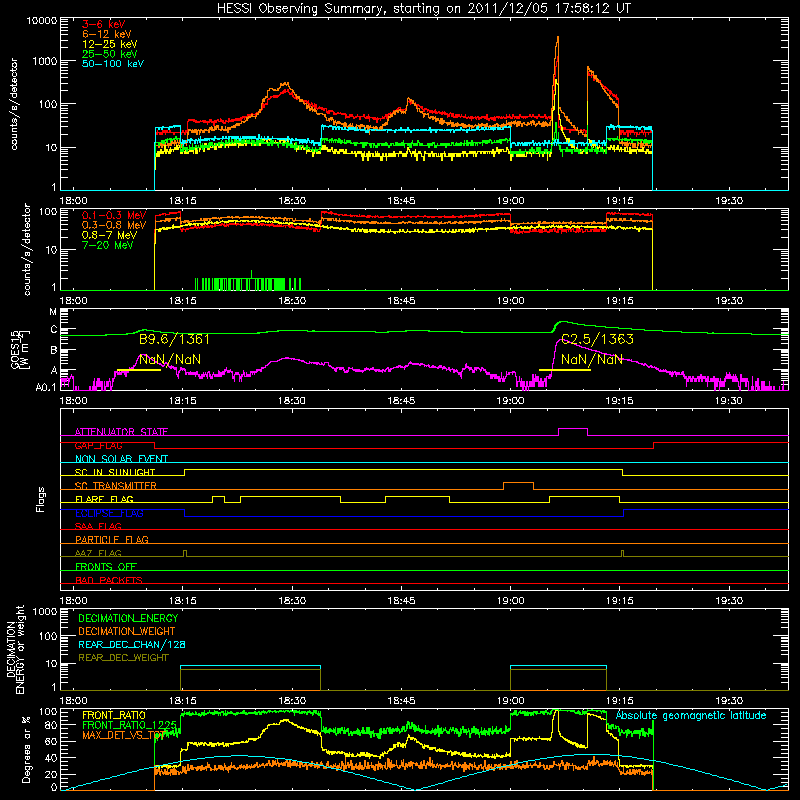
Task: Click the GOES15 axis label
Action: (x=19, y=349)
